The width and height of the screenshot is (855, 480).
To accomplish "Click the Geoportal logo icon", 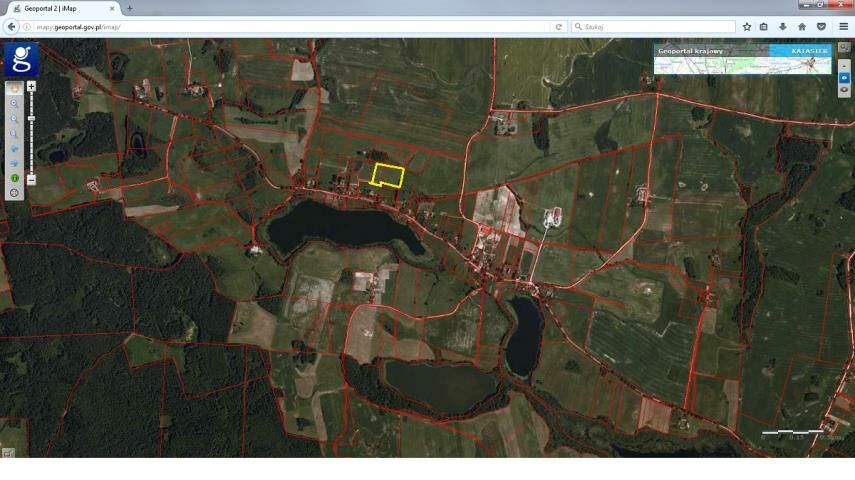I will 21,59.
